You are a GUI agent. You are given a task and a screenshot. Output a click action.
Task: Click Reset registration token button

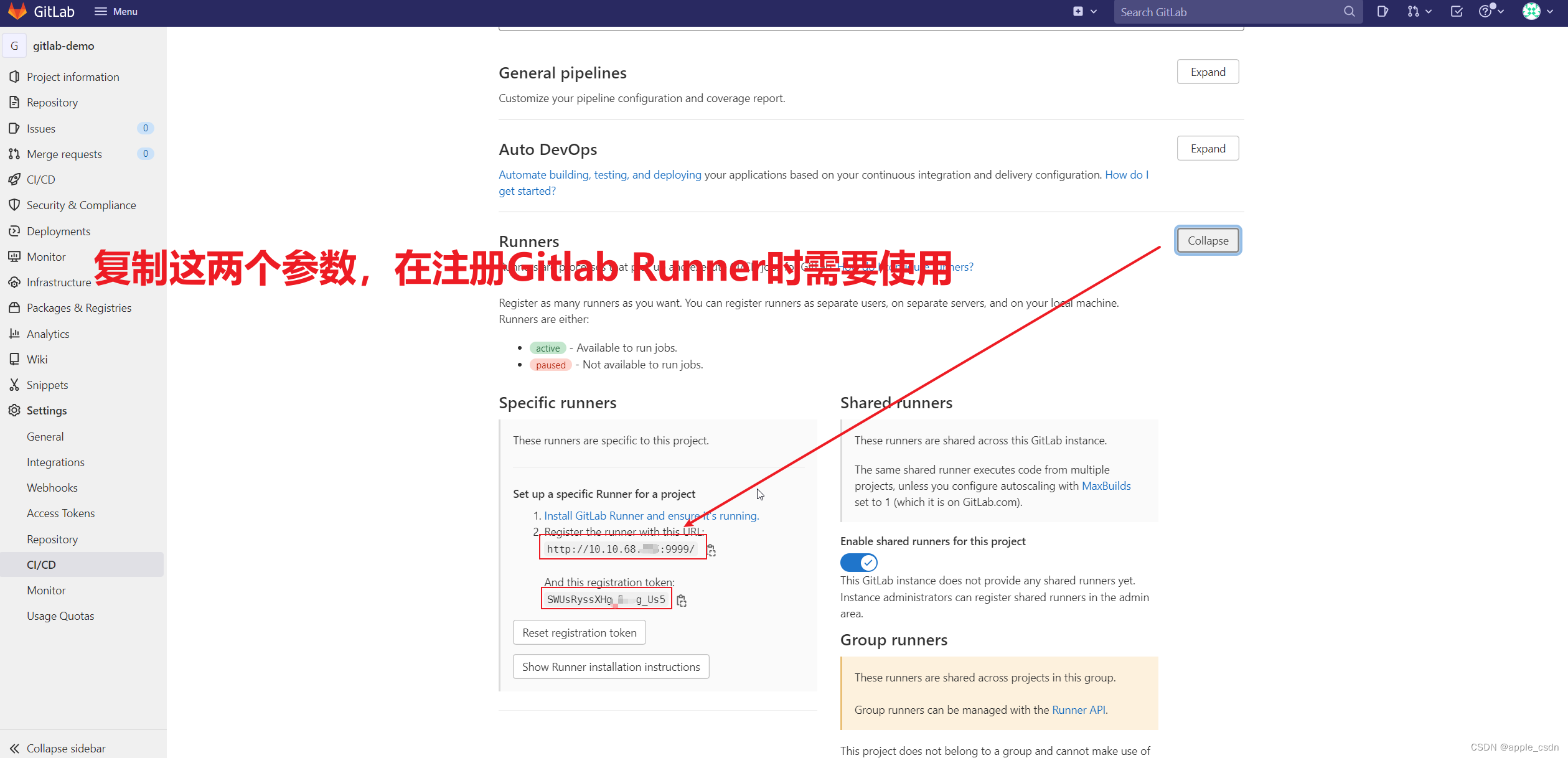(579, 632)
